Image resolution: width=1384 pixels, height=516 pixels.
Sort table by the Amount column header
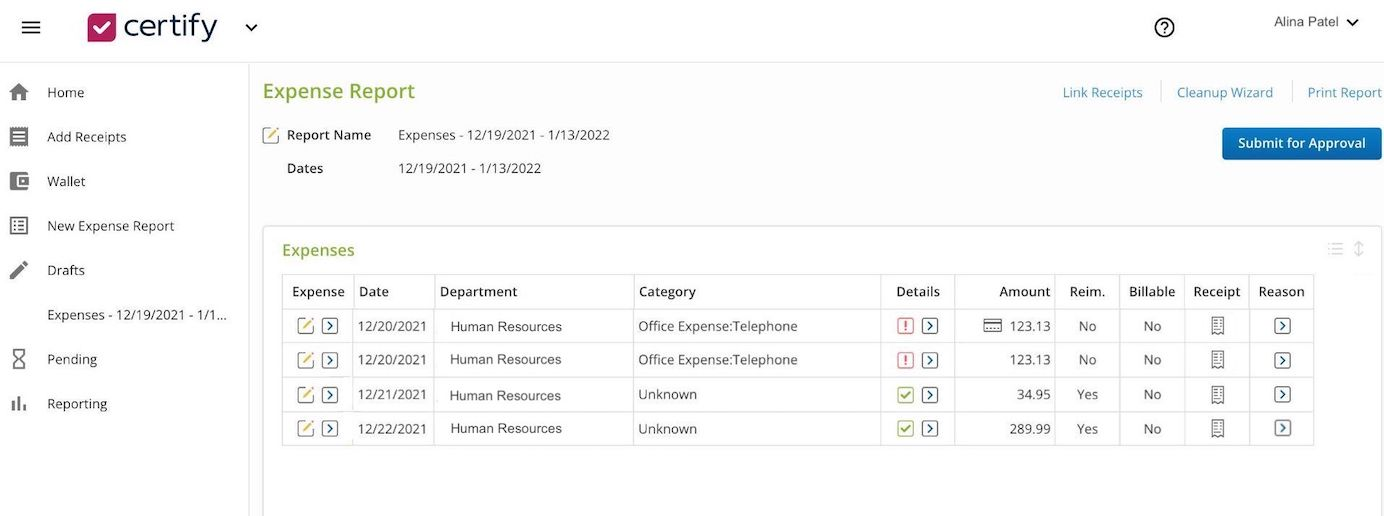click(1024, 292)
